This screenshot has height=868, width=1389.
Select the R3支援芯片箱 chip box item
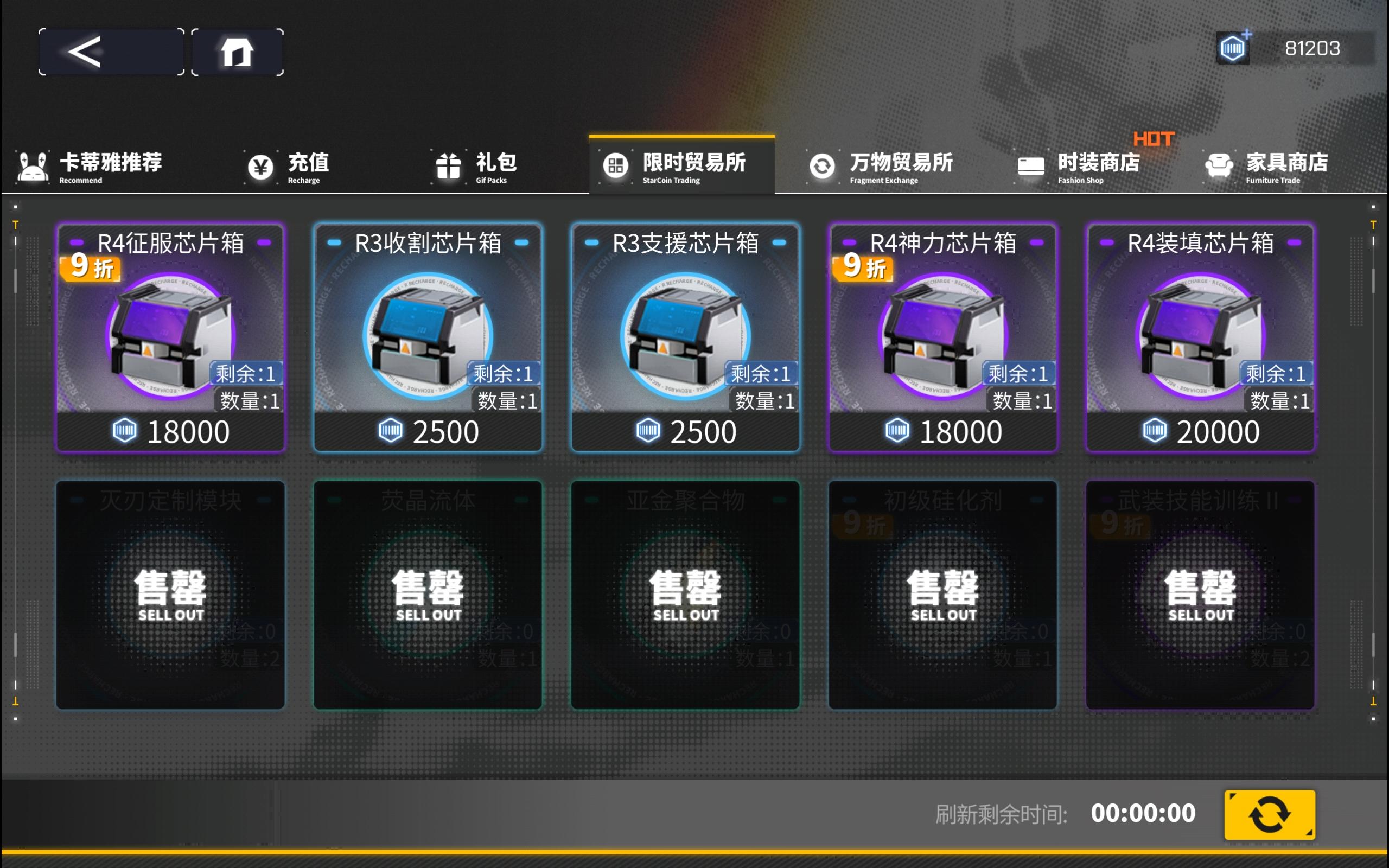pos(685,337)
